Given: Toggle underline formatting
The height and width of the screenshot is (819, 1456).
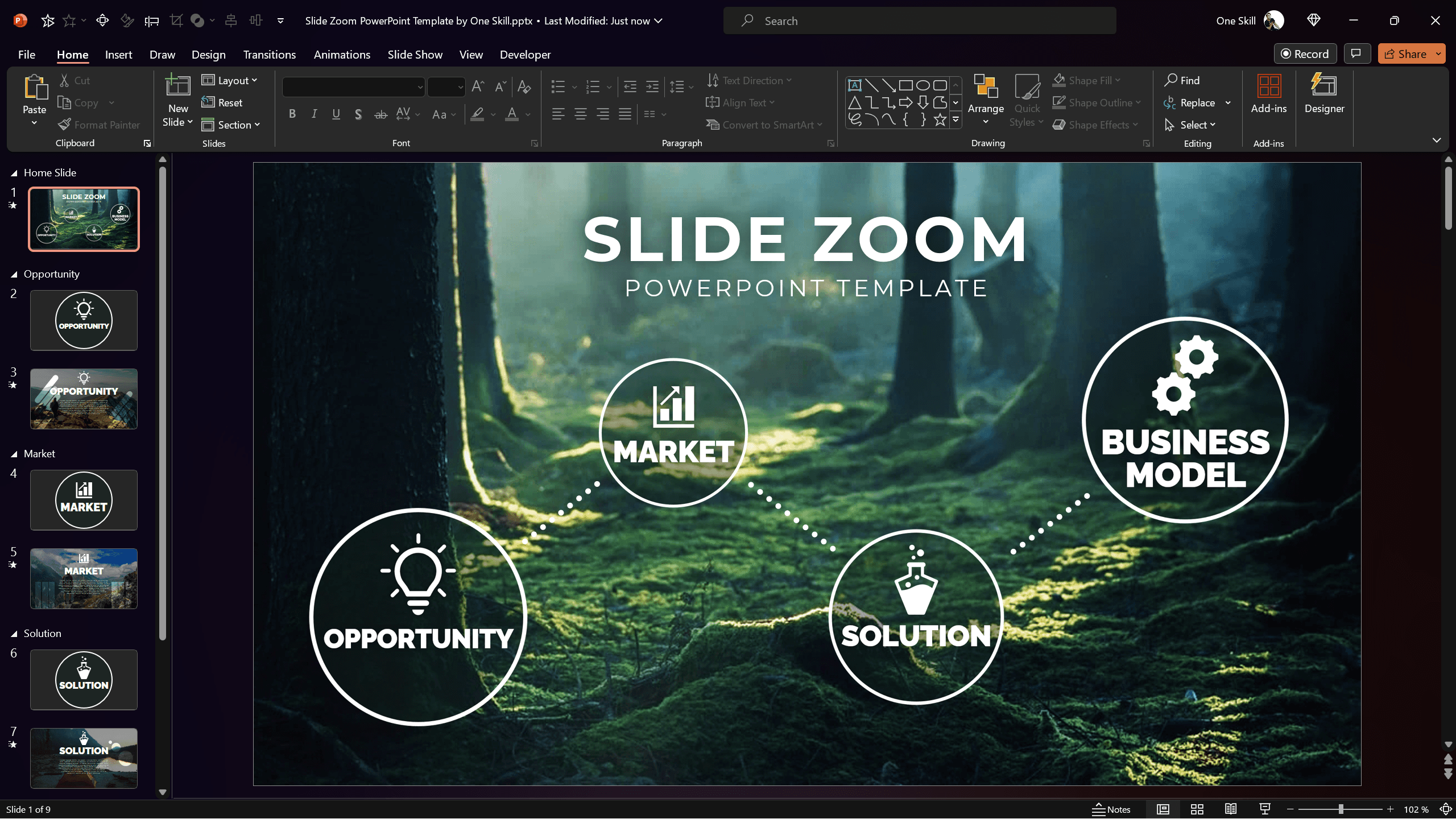Looking at the screenshot, I should click(336, 114).
